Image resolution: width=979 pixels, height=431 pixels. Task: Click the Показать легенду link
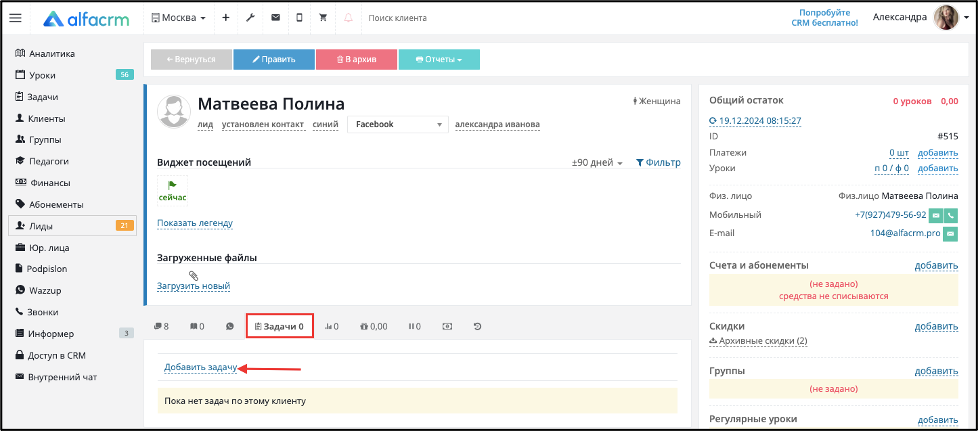click(195, 223)
